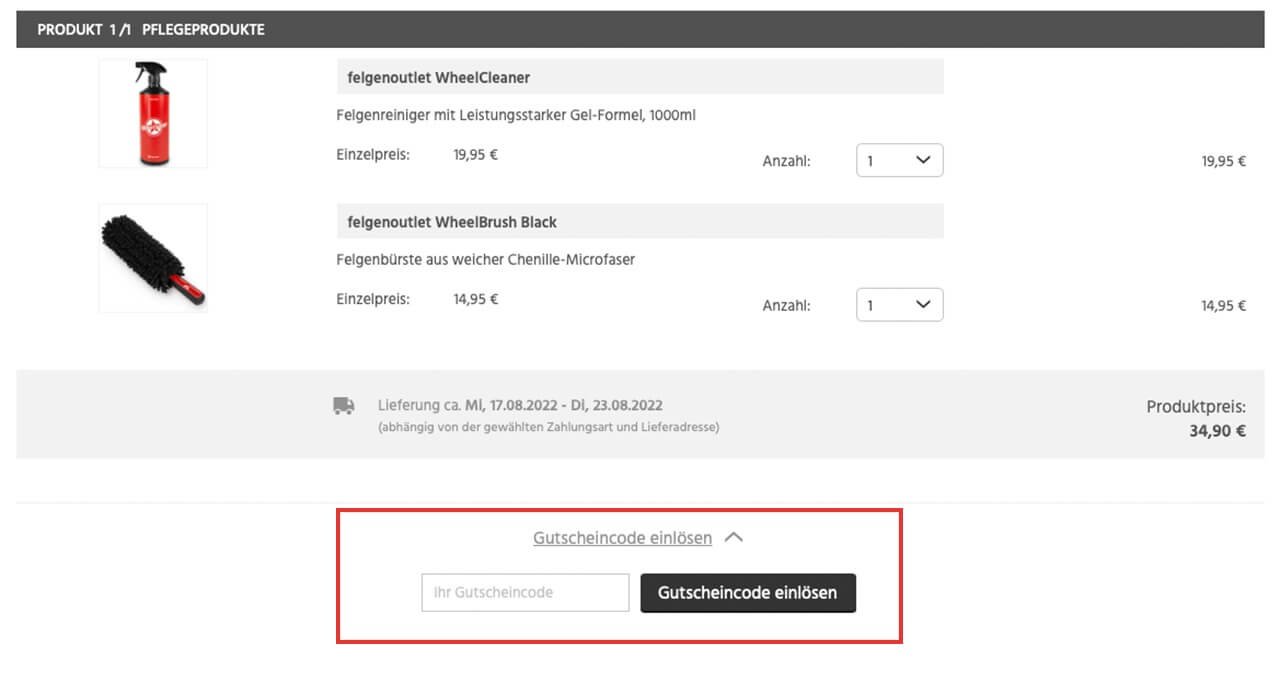Click the Felgenreiniger Gel-Formel description text

pyautogui.click(x=516, y=115)
